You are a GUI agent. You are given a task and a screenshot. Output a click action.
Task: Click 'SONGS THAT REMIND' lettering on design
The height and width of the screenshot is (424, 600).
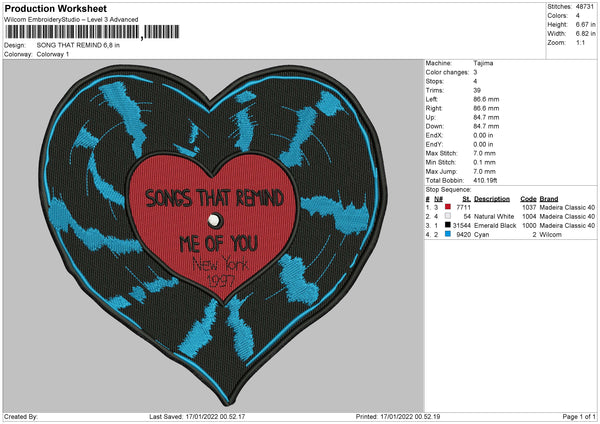[214, 198]
